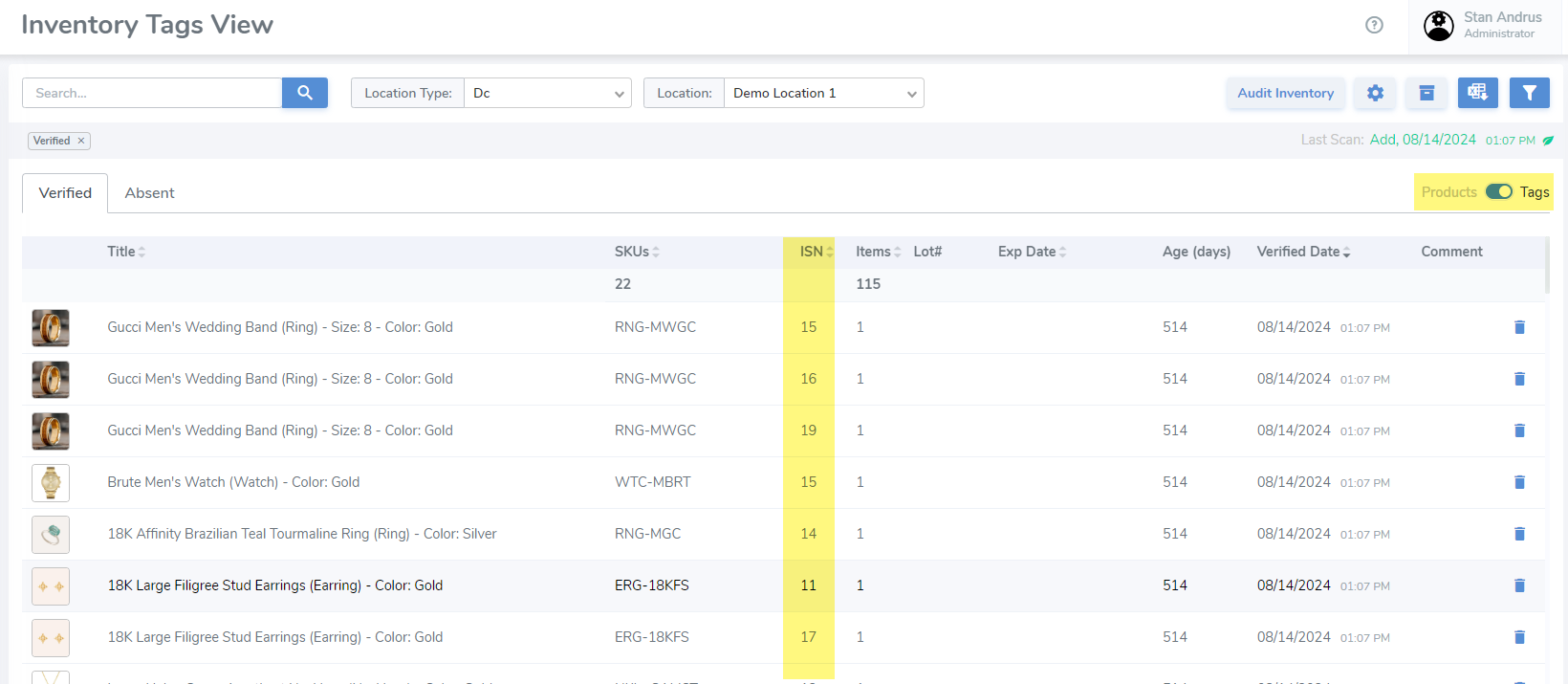Select the RNG-MGC SKU cell
This screenshot has width=1568, height=684.
pyautogui.click(x=648, y=534)
